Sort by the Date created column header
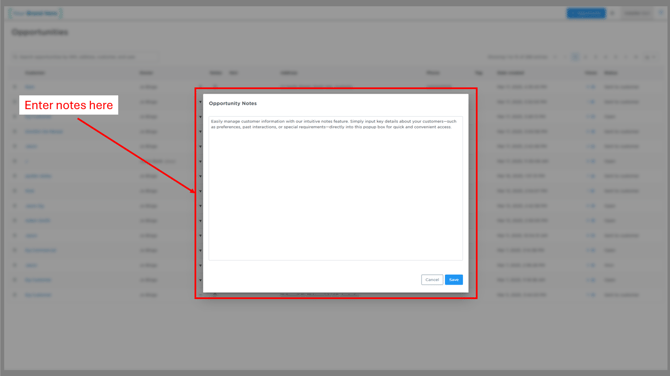This screenshot has width=670, height=376. click(x=510, y=73)
